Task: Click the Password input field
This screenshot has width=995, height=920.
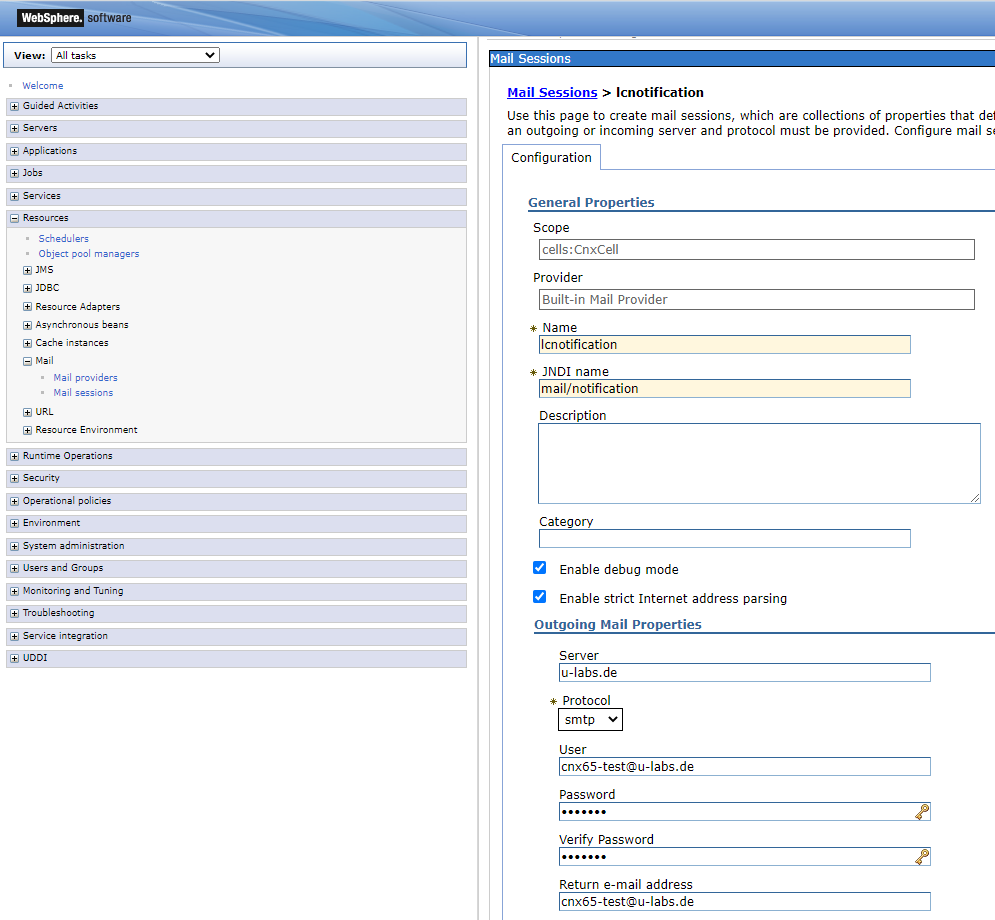Action: pyautogui.click(x=744, y=812)
